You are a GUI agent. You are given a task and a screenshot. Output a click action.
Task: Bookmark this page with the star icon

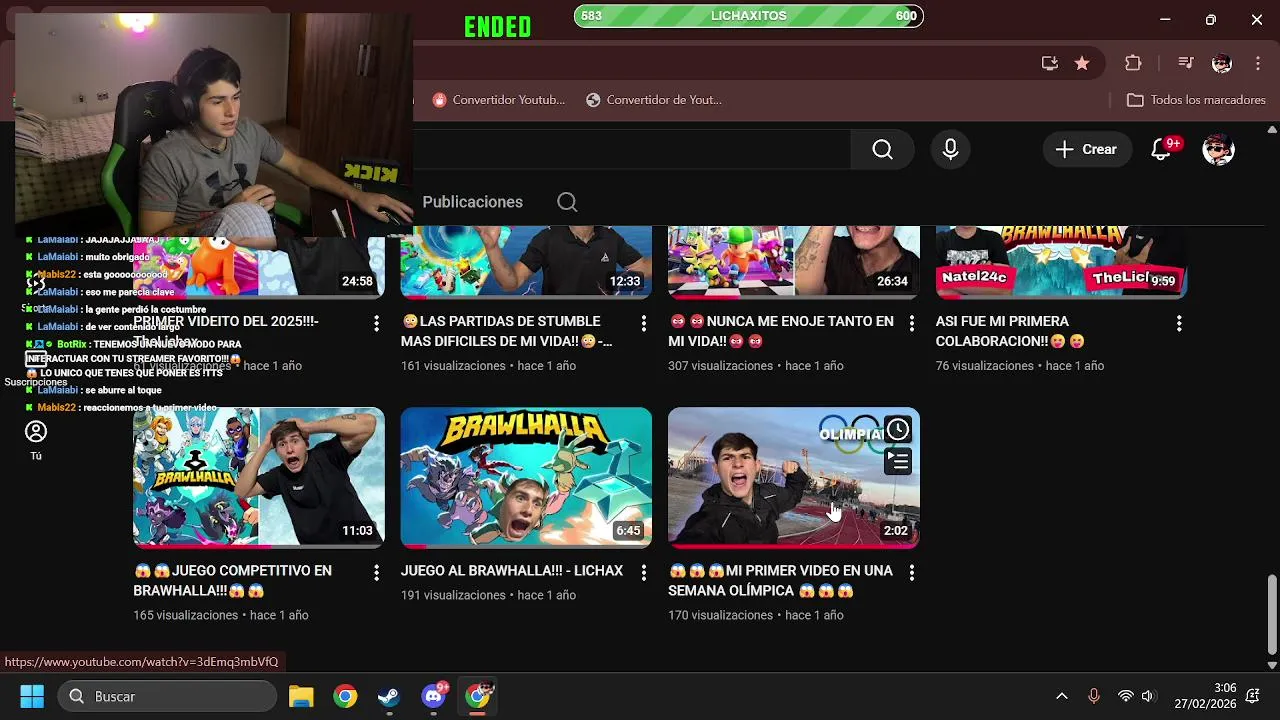click(1082, 63)
